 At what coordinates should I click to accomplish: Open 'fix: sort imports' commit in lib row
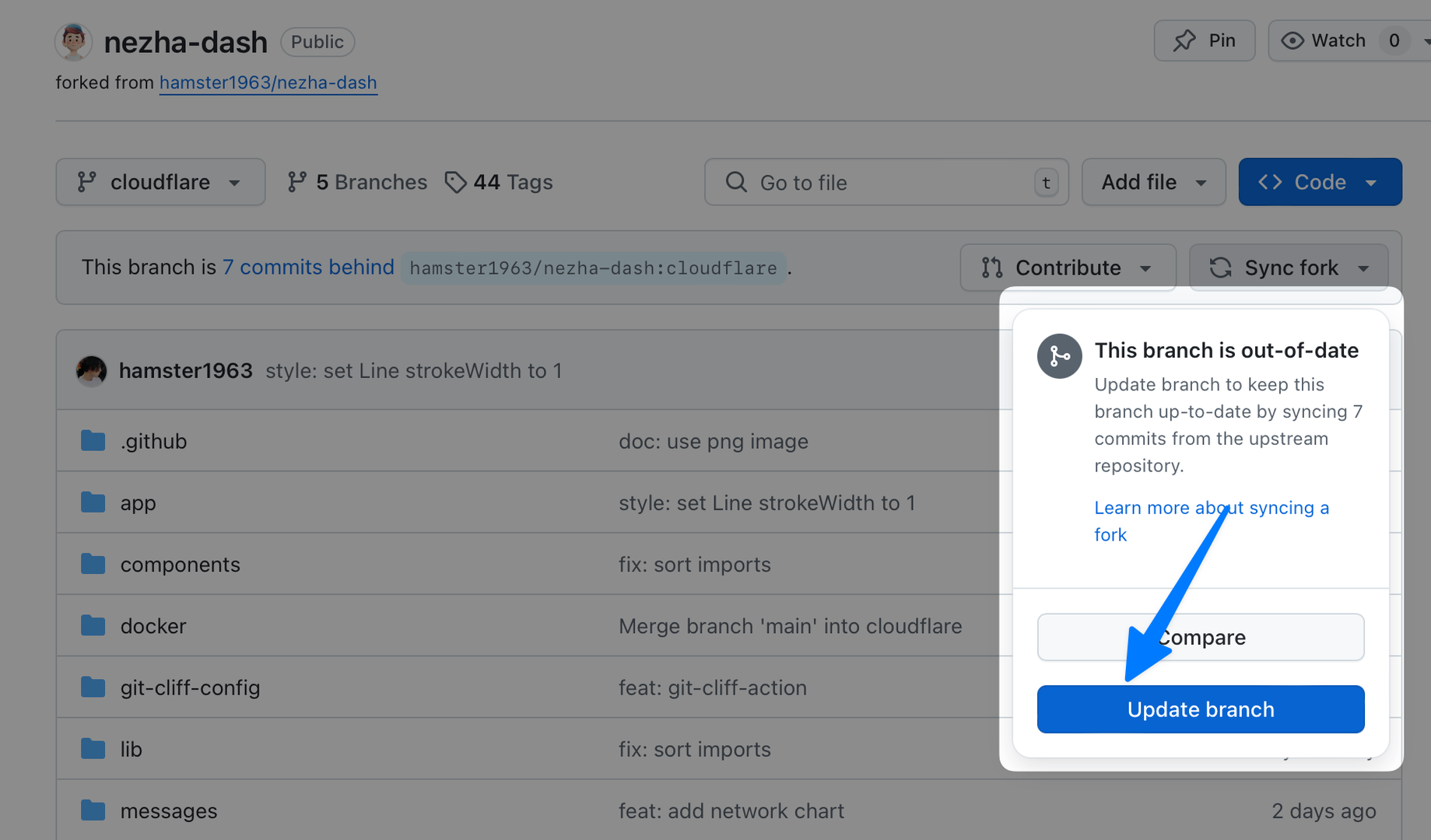(x=695, y=749)
